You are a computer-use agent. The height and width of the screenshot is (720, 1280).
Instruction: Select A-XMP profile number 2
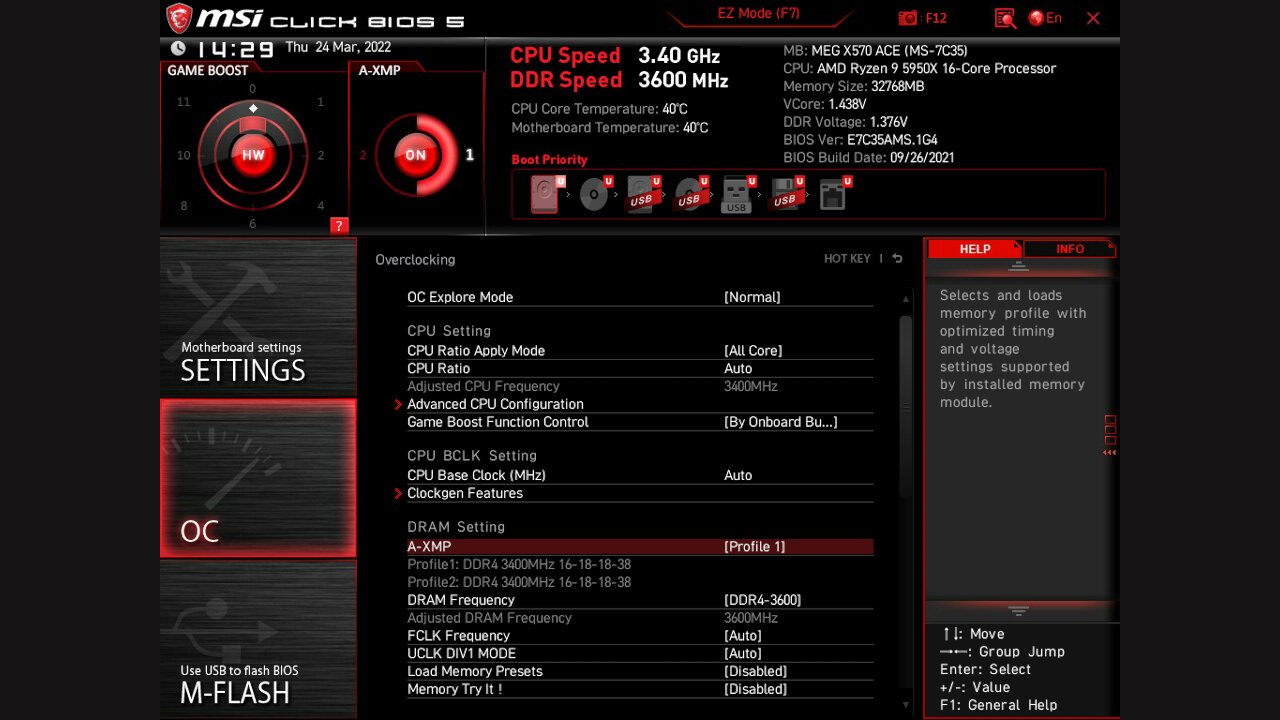pos(363,155)
